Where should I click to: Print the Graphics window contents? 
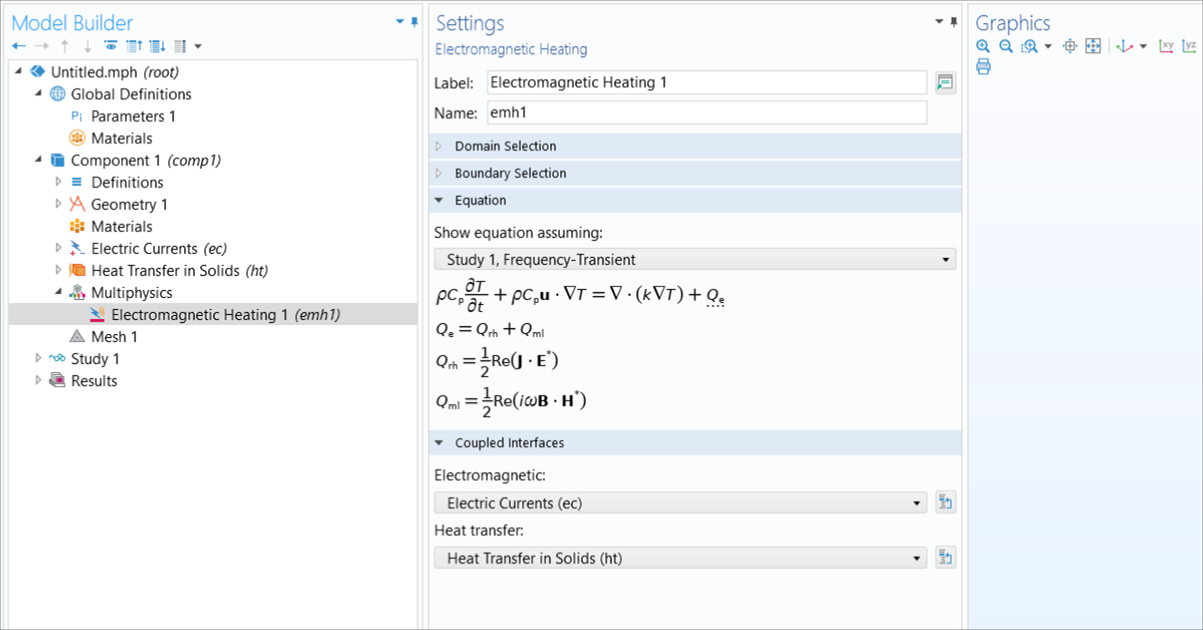point(983,66)
